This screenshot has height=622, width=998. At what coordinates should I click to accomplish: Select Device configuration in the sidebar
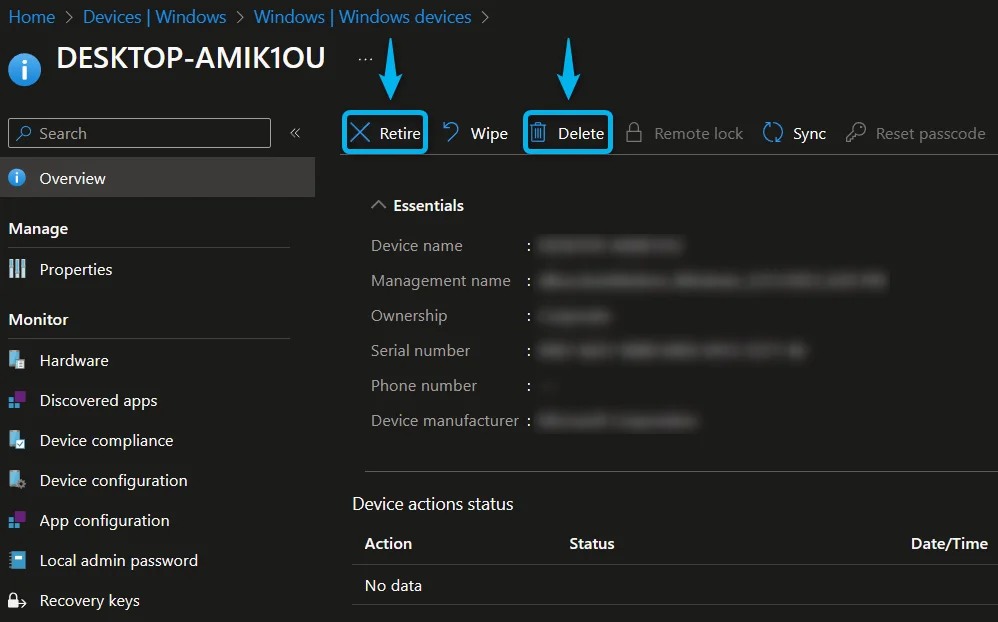pyautogui.click(x=113, y=480)
